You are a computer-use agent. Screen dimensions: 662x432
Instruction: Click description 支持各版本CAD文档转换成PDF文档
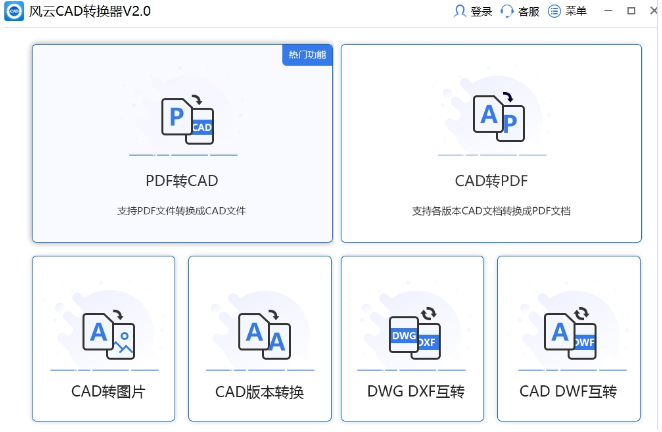(x=491, y=211)
